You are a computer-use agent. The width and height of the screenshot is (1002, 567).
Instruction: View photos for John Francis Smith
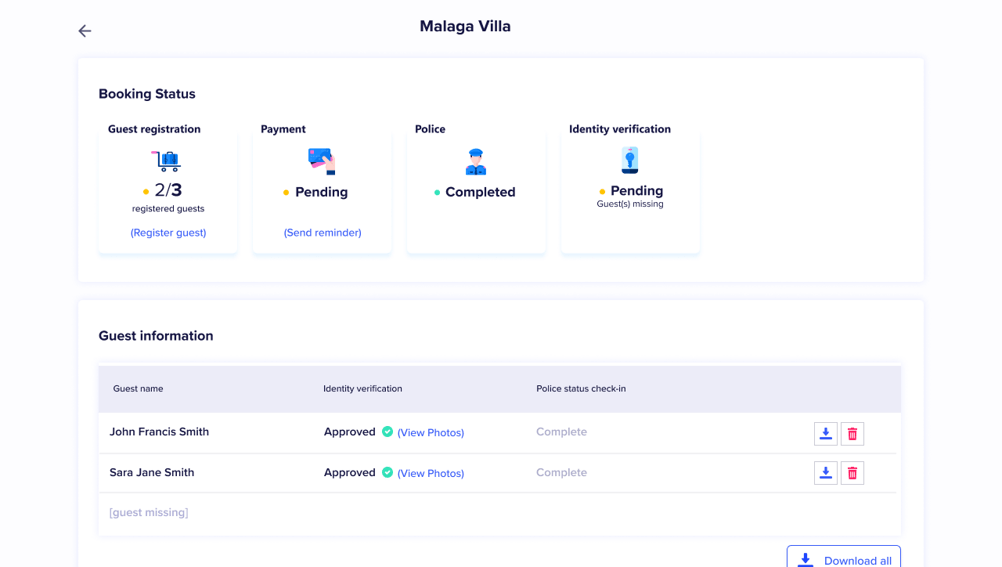click(x=430, y=433)
